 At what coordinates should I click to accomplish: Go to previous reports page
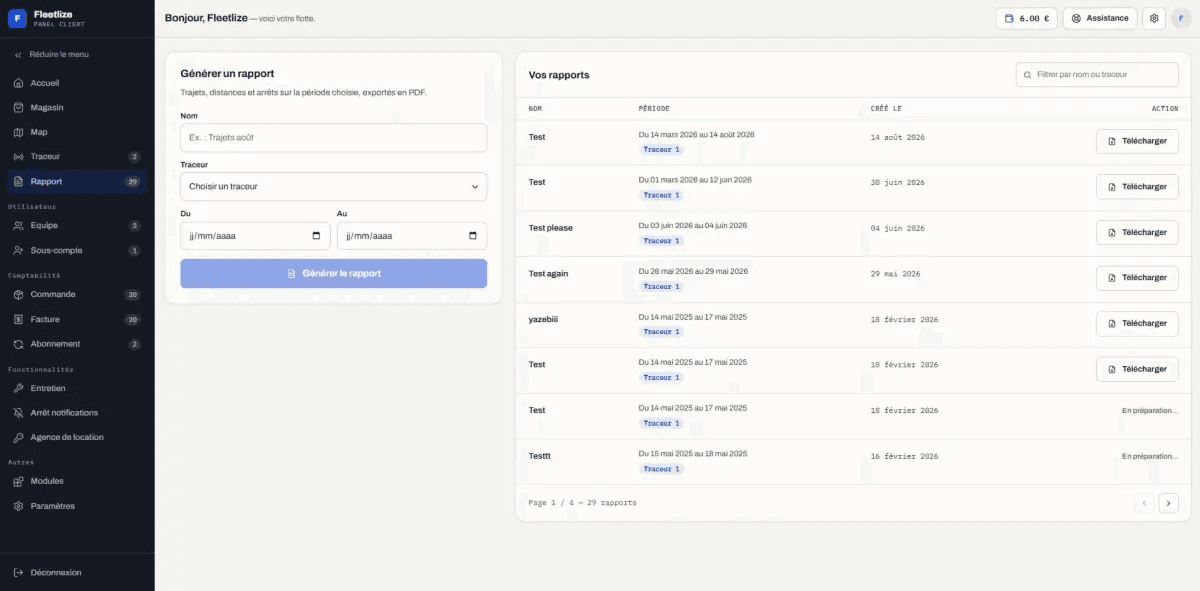coord(1144,503)
